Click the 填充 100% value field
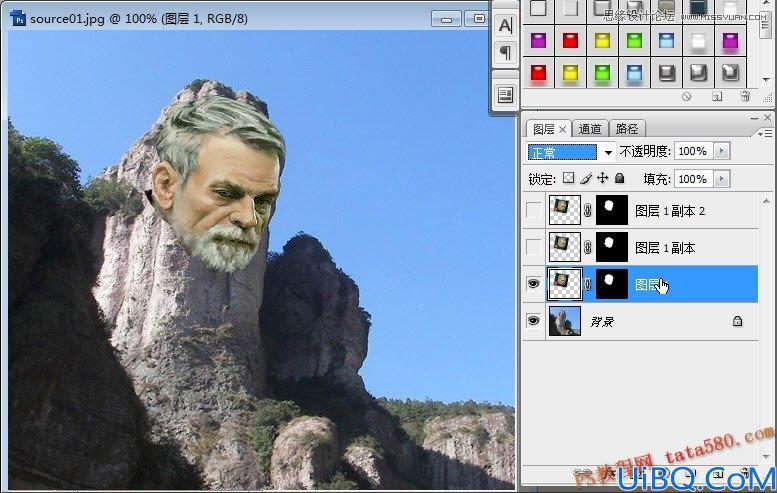The image size is (777, 493). pyautogui.click(x=693, y=179)
